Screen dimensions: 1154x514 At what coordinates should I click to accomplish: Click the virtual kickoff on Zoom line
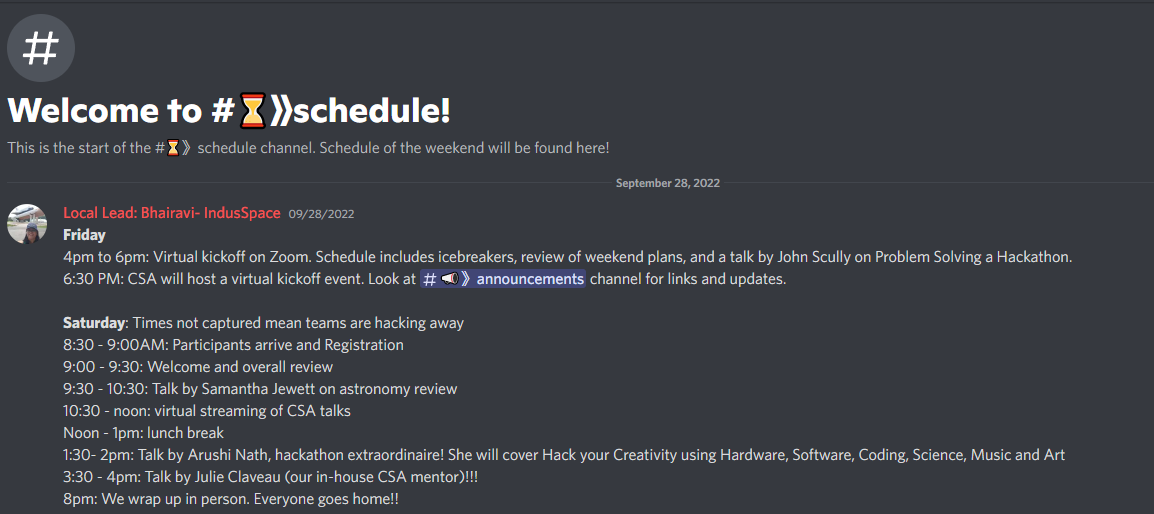point(566,257)
